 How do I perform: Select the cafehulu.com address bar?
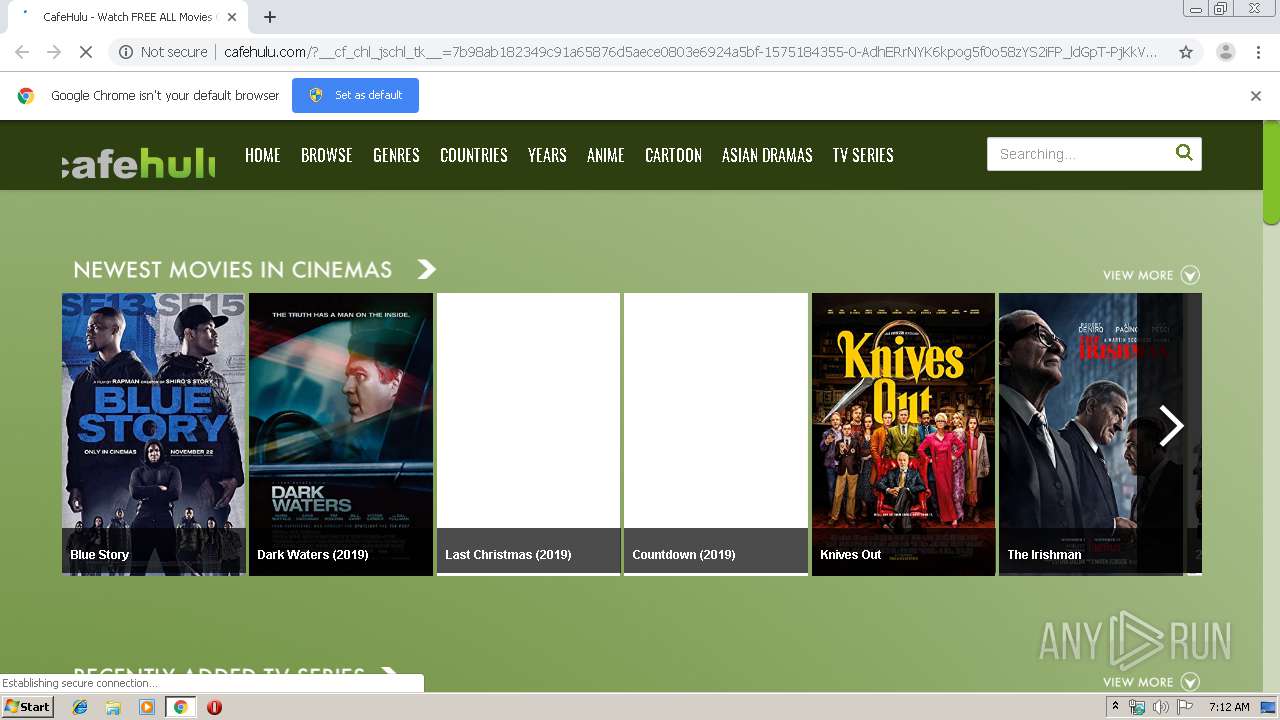tap(690, 52)
